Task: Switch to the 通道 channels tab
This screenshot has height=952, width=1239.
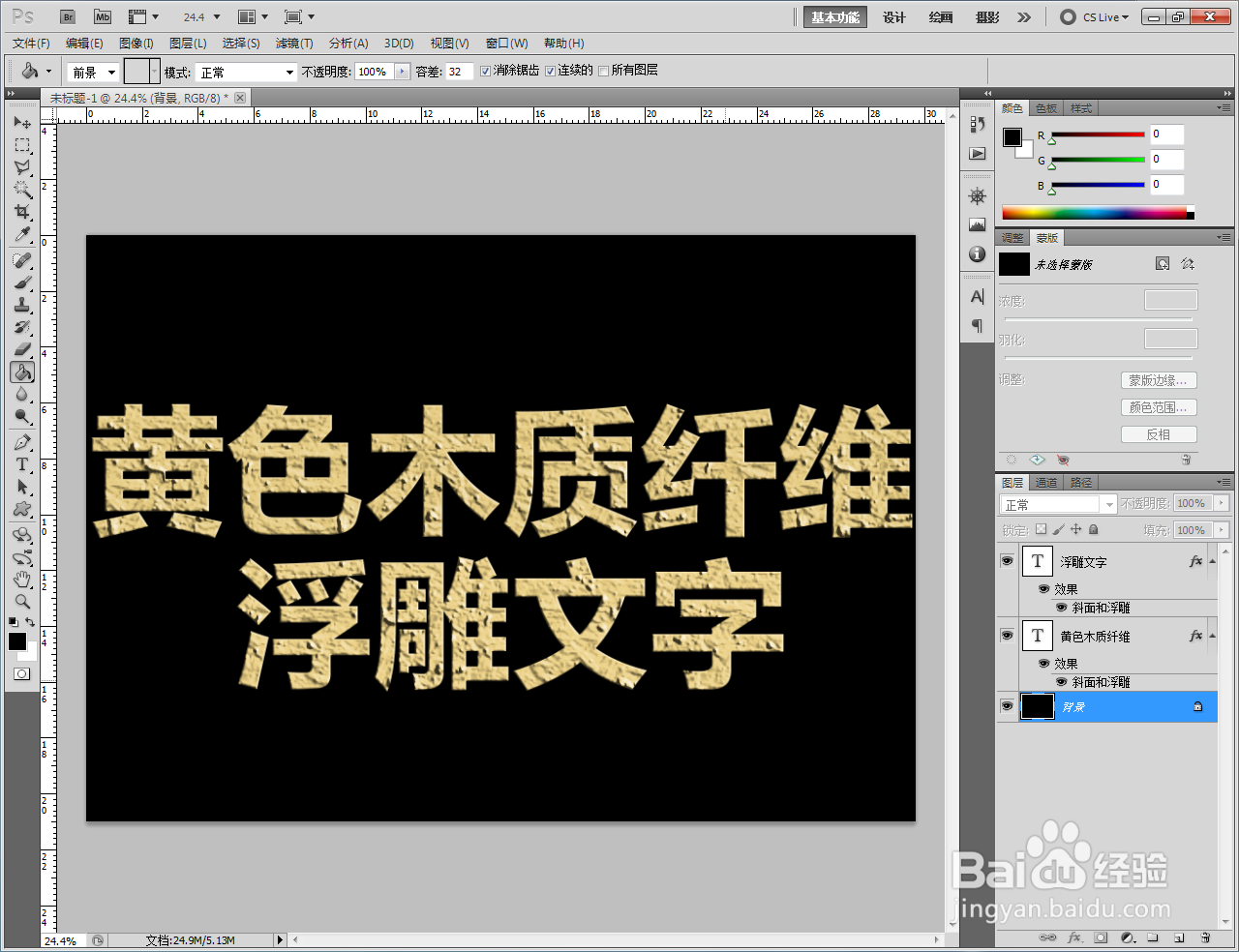Action: (x=1046, y=482)
